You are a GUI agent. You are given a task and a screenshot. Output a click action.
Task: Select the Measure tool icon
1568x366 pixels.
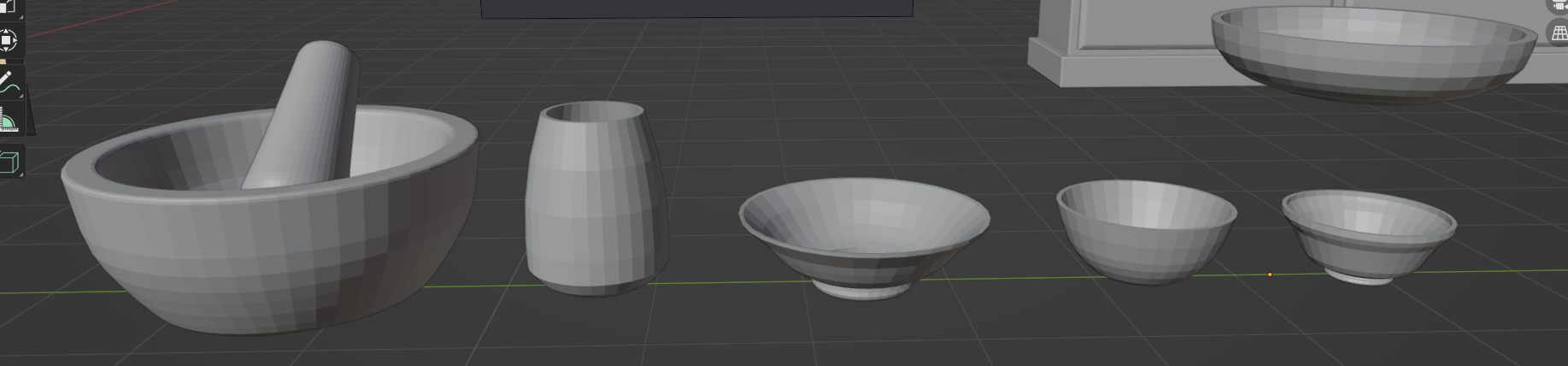pyautogui.click(x=9, y=120)
